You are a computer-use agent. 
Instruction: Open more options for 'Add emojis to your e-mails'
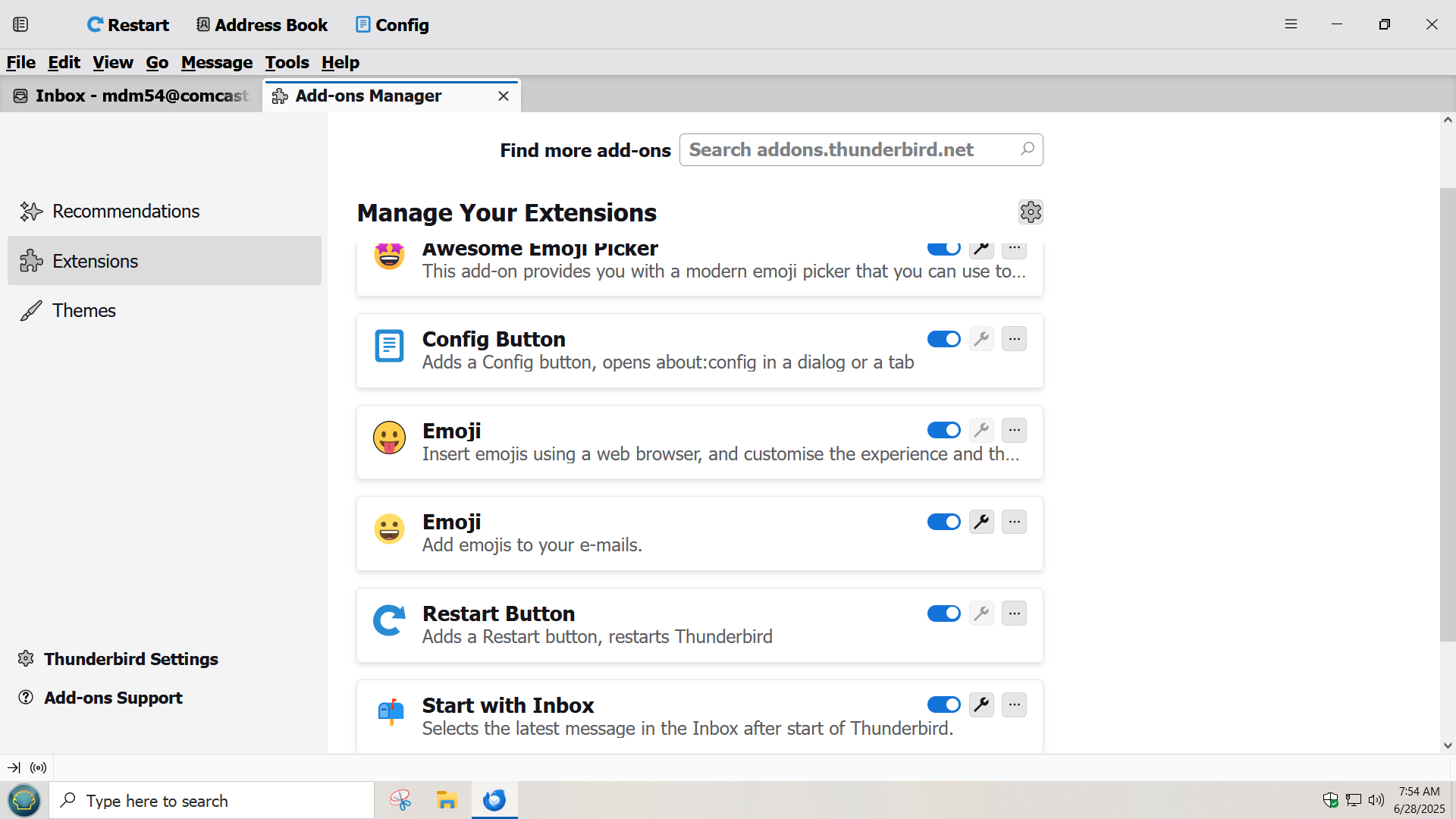point(1014,522)
